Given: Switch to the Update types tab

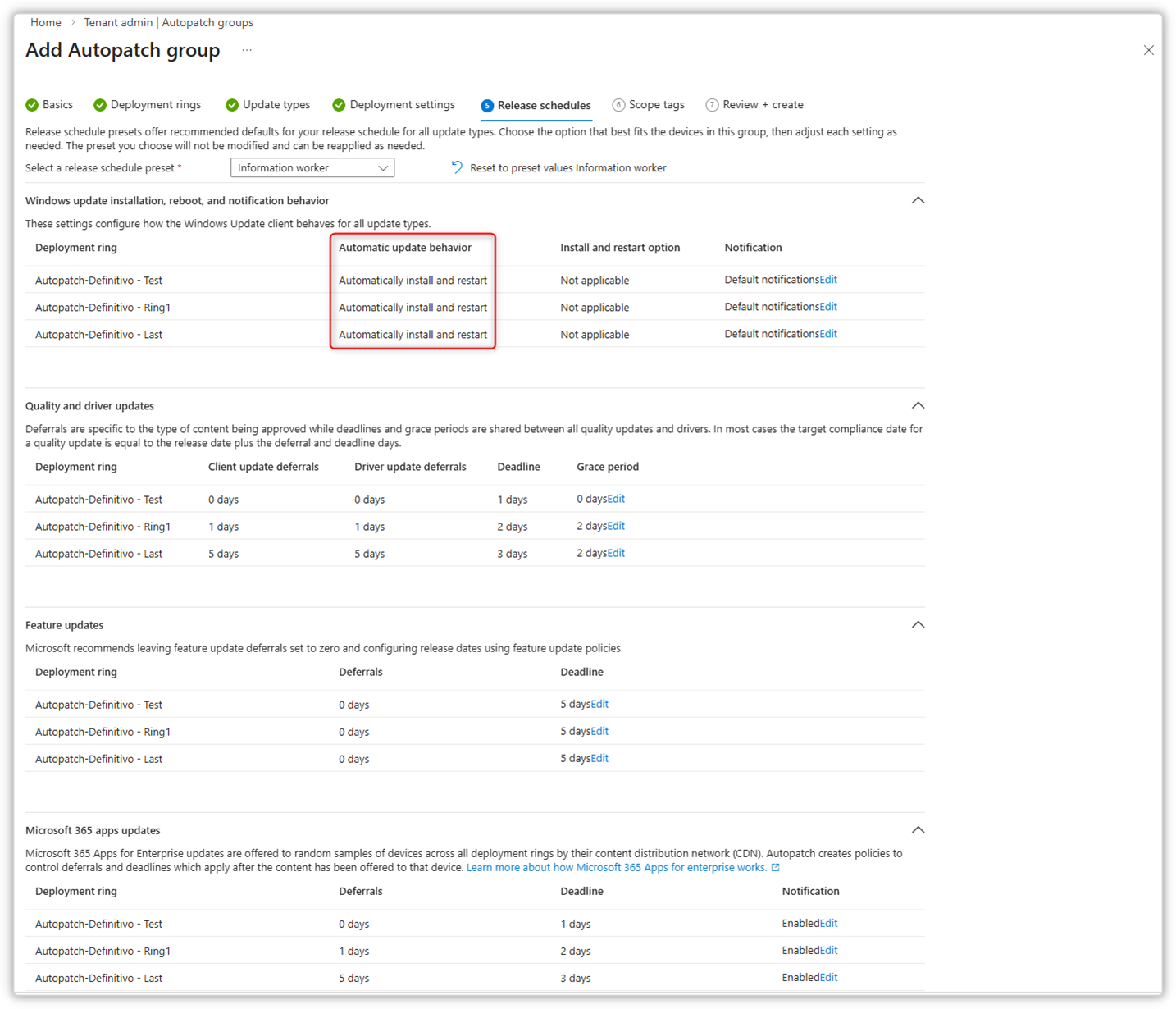Looking at the screenshot, I should click(276, 105).
